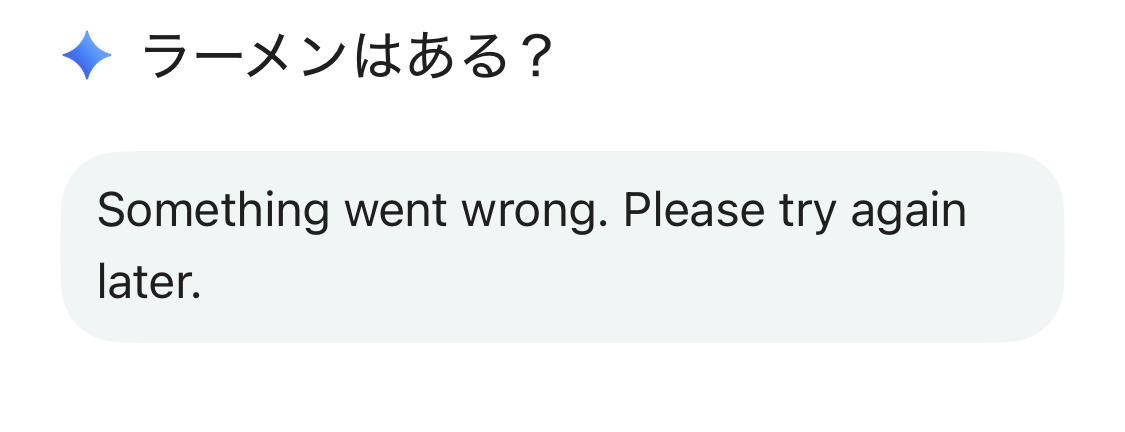
Task: Click the word "try" in the error
Action: click(806, 212)
